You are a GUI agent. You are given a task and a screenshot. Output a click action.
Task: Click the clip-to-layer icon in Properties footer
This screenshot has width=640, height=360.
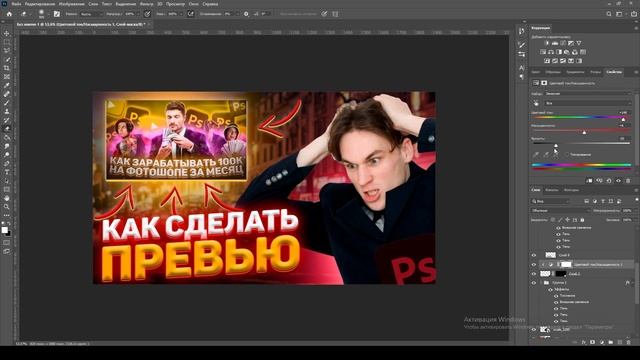click(x=589, y=180)
